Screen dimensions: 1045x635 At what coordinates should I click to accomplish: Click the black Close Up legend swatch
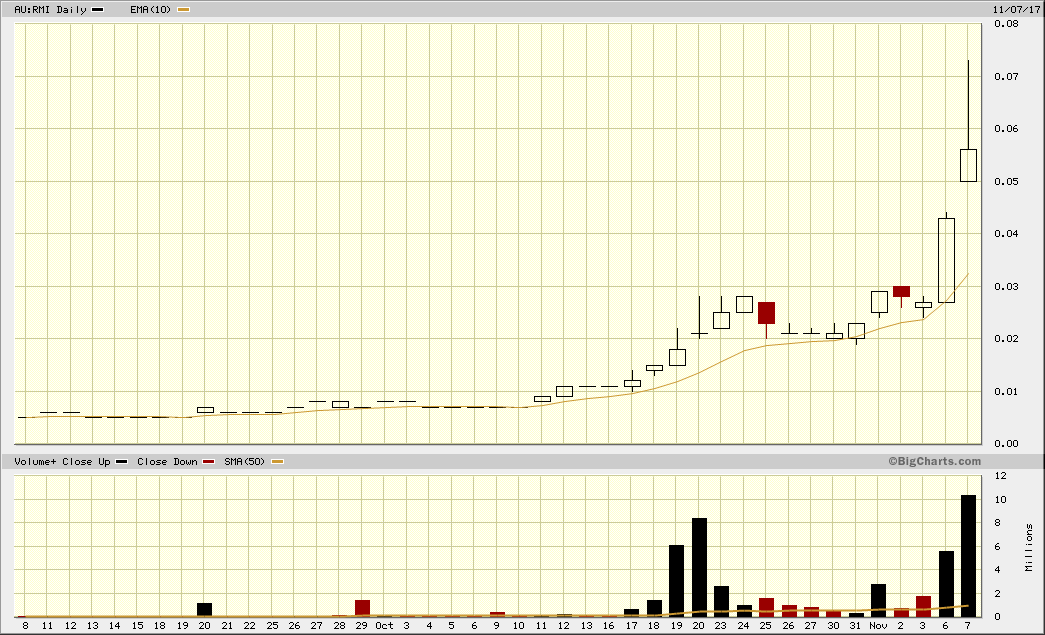121,462
